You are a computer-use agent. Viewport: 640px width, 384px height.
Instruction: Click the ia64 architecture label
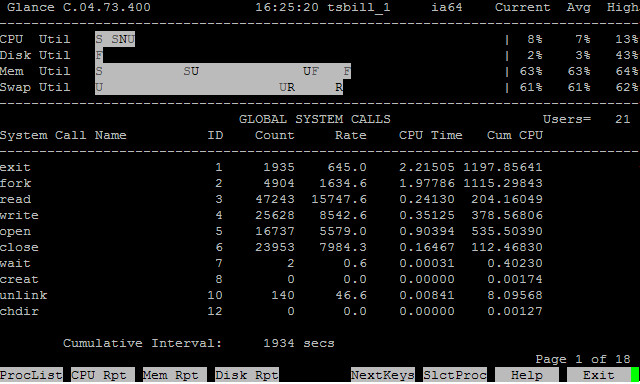pos(447,7)
